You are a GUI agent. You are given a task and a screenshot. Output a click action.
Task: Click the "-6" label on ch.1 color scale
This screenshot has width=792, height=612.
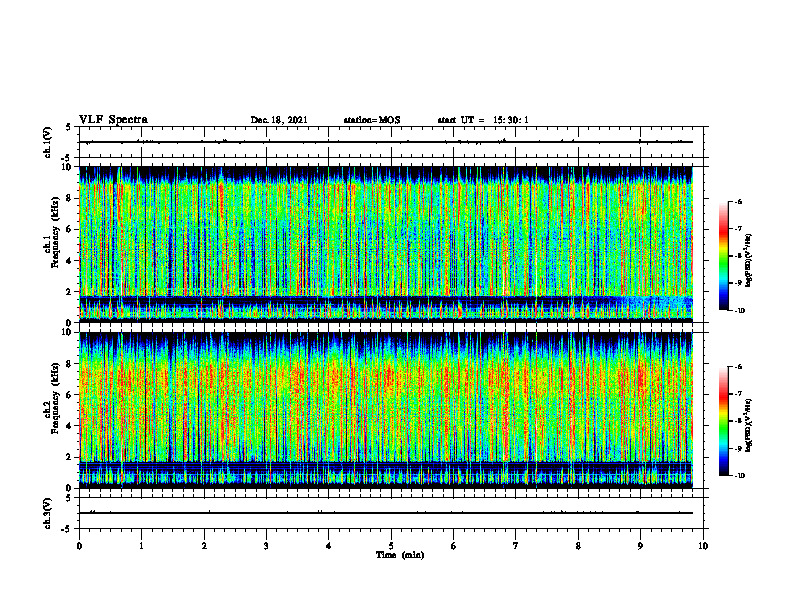pos(738,202)
